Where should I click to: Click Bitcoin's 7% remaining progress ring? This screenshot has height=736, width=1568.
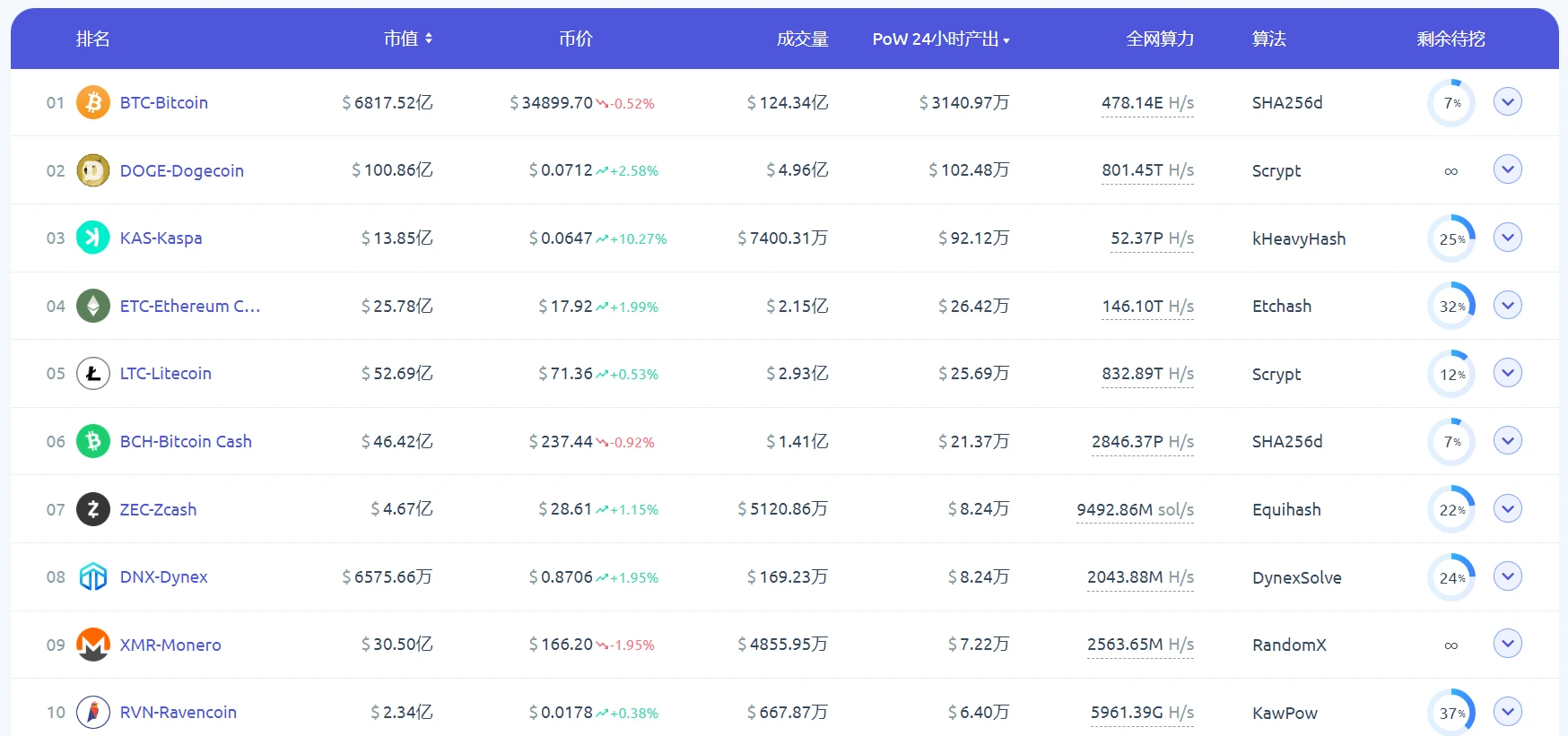click(1451, 103)
